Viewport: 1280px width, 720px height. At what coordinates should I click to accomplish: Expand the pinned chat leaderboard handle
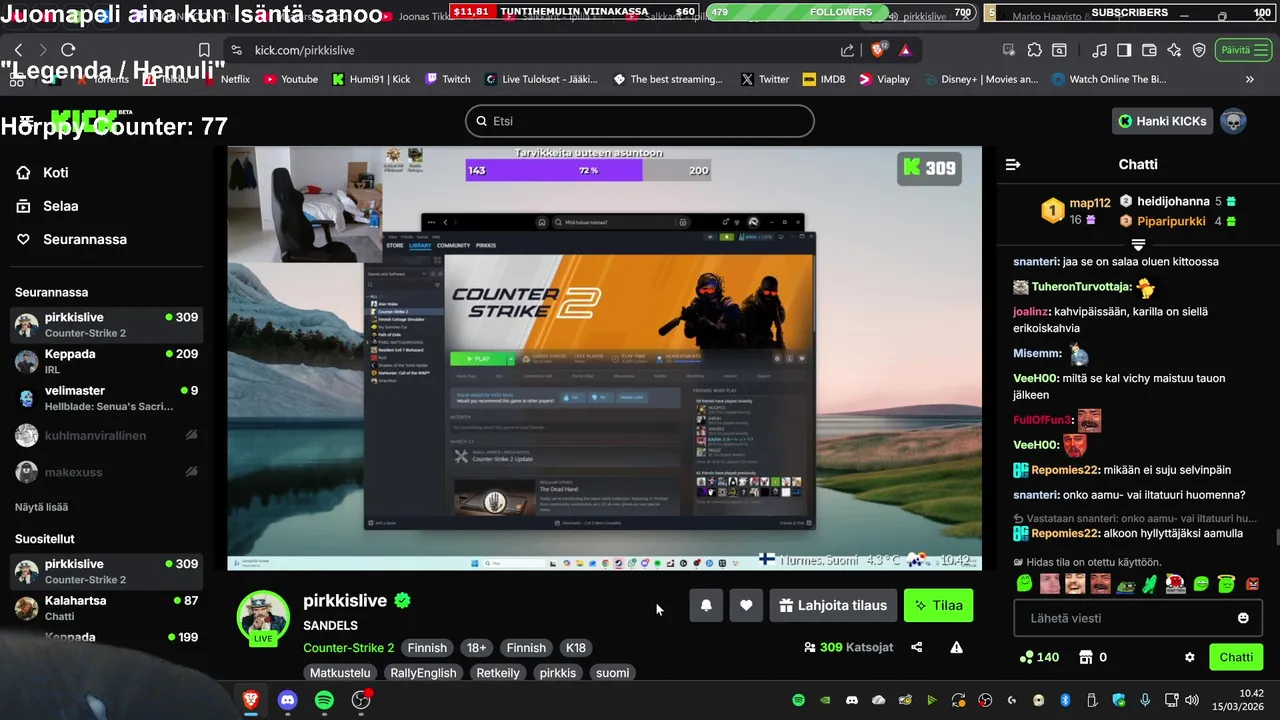click(1138, 244)
